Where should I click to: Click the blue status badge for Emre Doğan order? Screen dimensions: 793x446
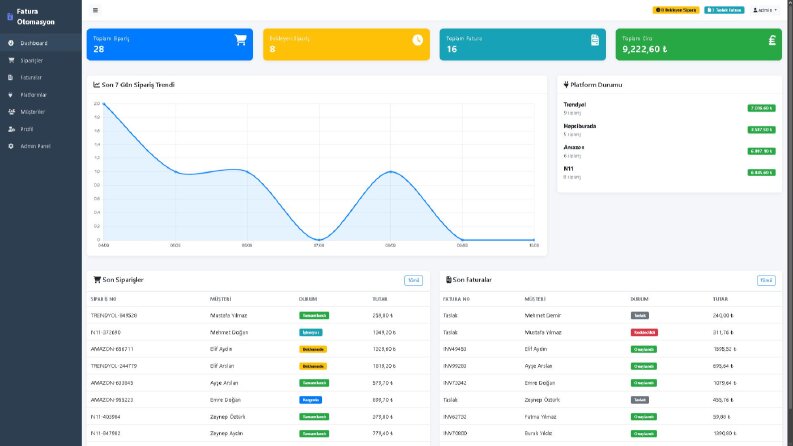[311, 400]
